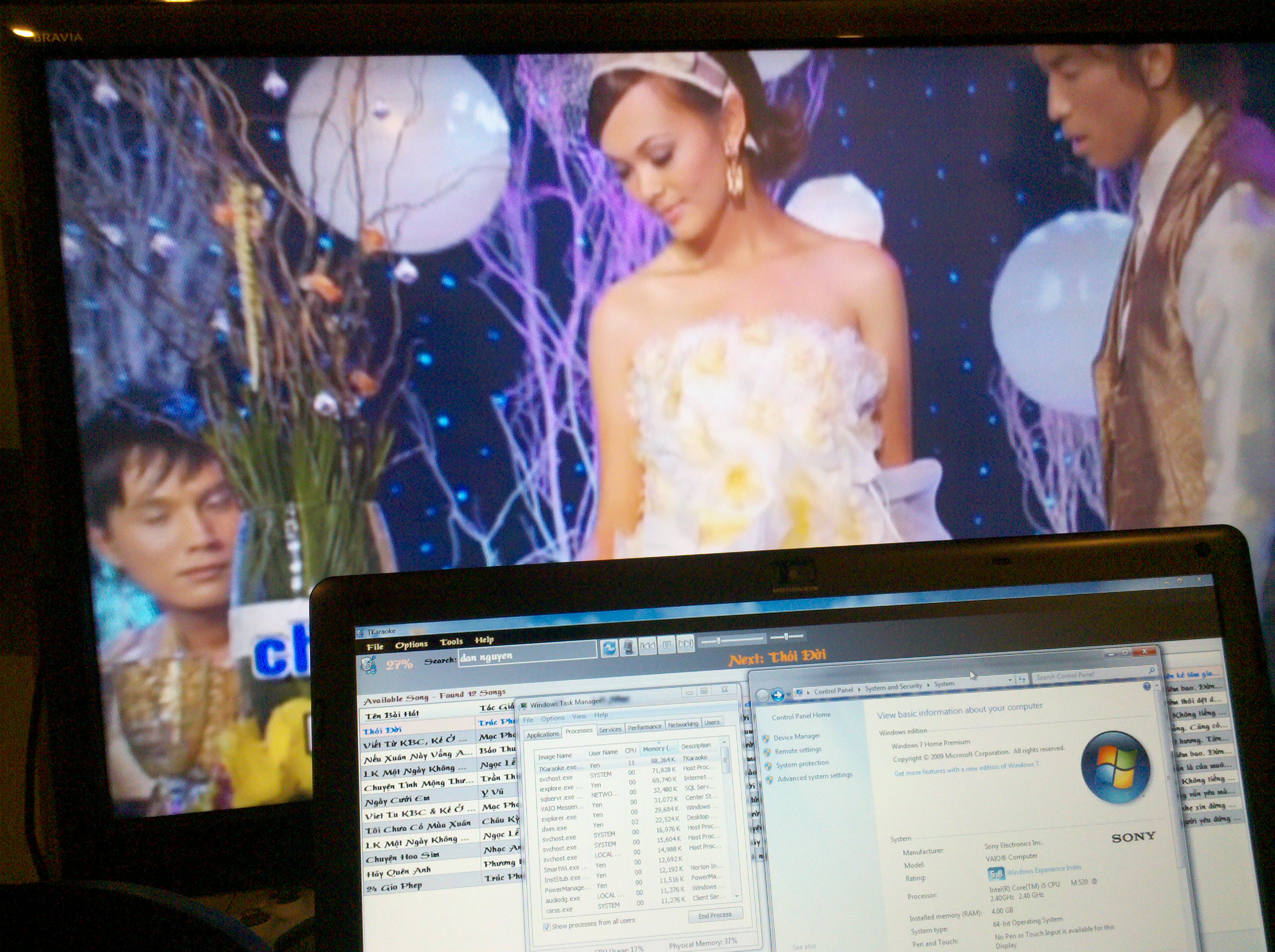Adjust the short TKaraoke slider on right
Image resolution: width=1275 pixels, height=952 pixels.
[787, 637]
